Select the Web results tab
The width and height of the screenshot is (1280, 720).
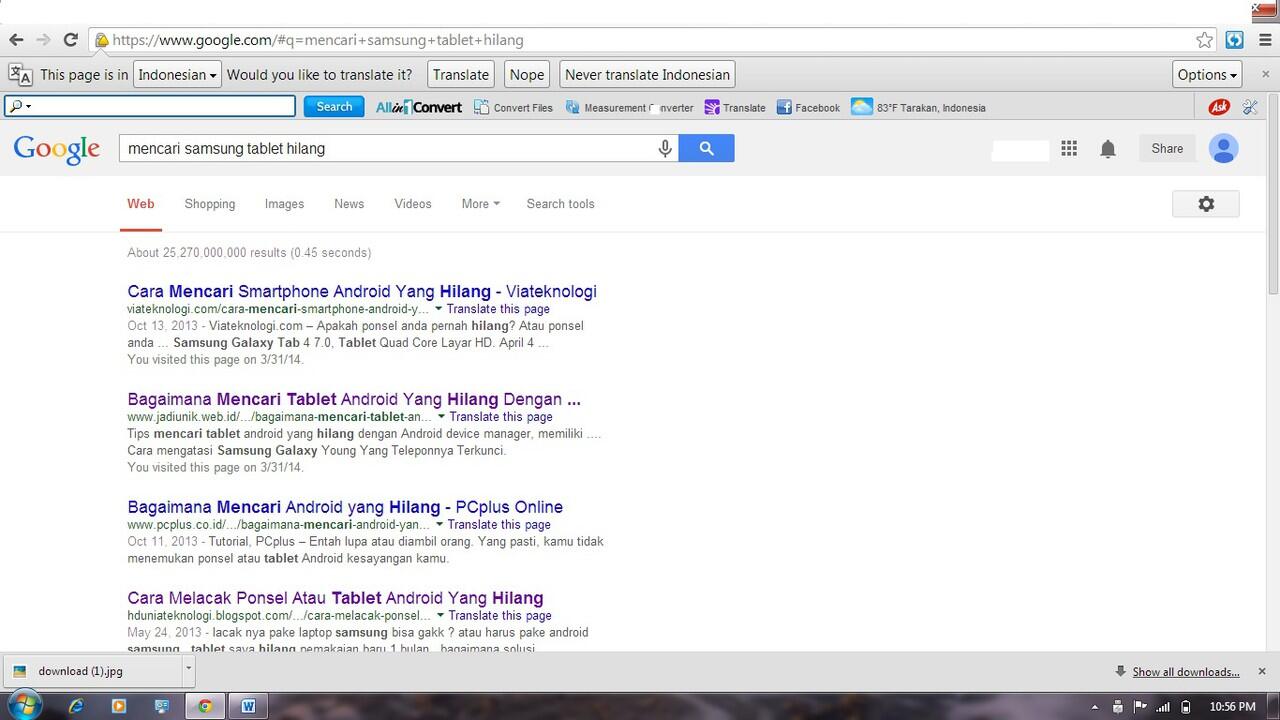point(141,203)
